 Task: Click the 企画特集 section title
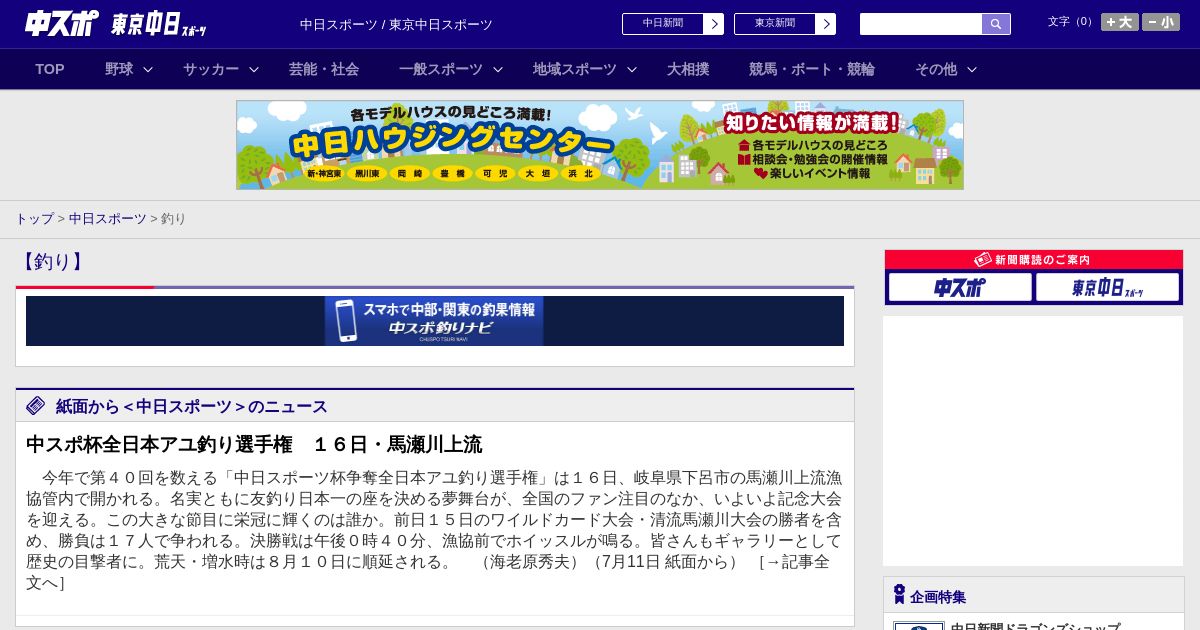[x=938, y=597]
